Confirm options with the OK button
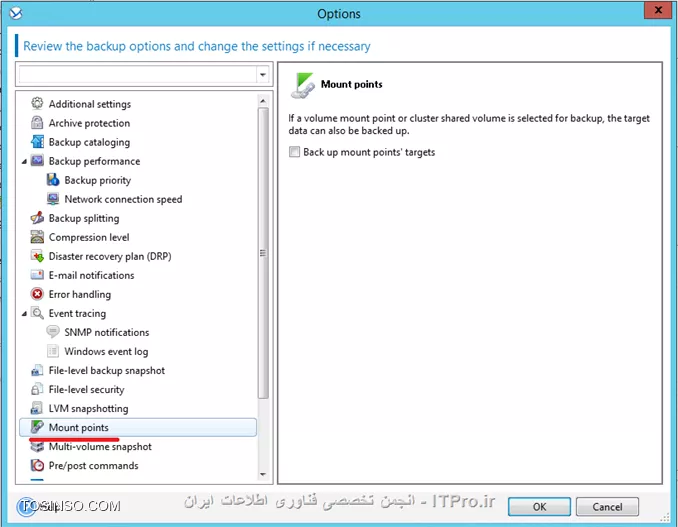The image size is (678, 527). [x=539, y=506]
